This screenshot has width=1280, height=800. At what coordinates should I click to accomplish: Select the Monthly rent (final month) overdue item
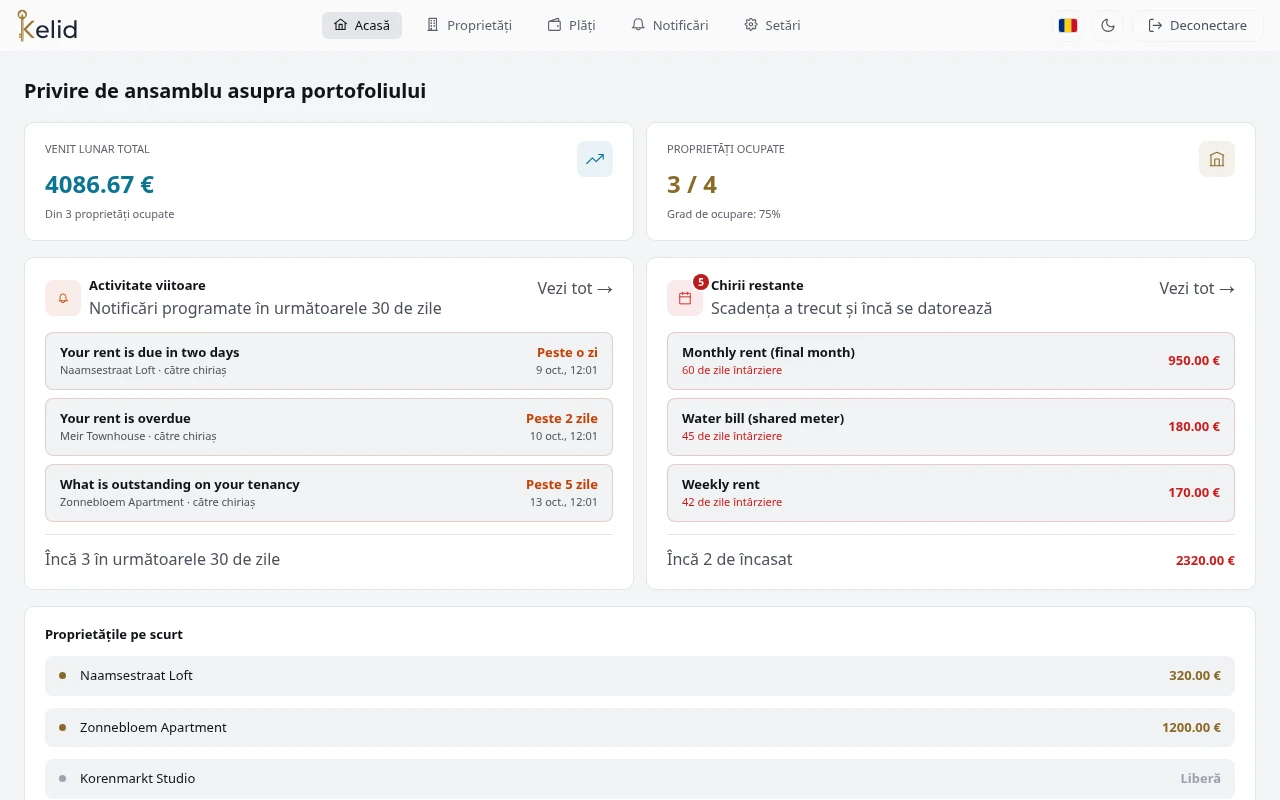coord(951,361)
